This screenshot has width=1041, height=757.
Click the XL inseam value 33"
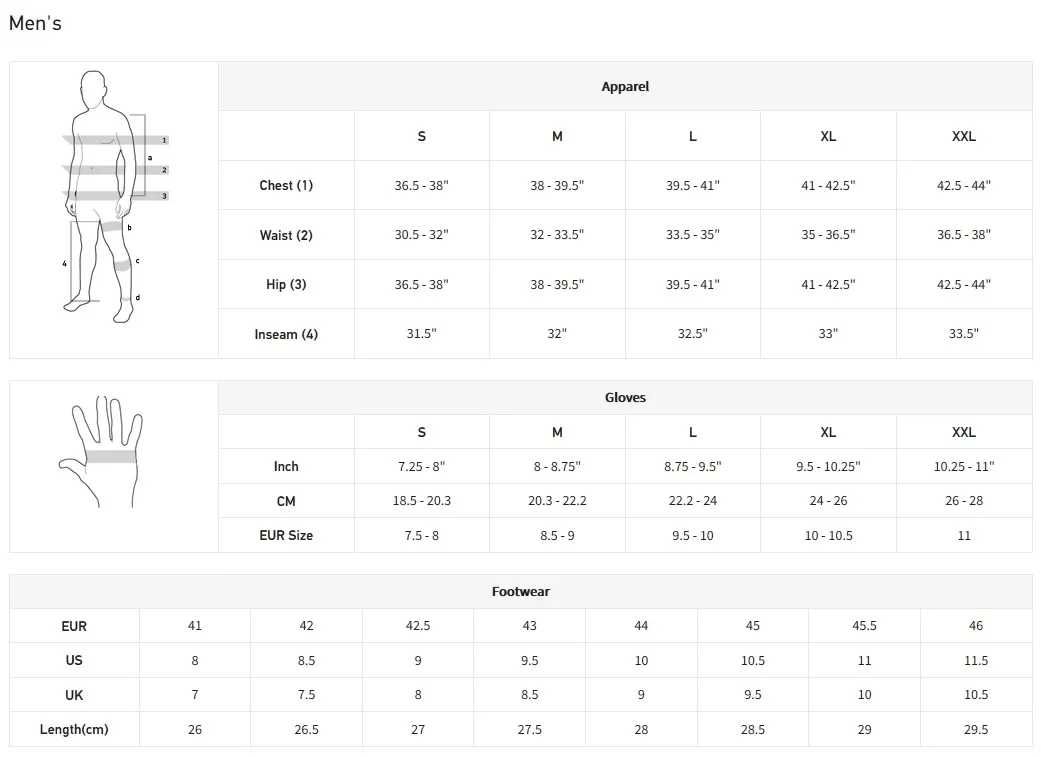(x=828, y=333)
